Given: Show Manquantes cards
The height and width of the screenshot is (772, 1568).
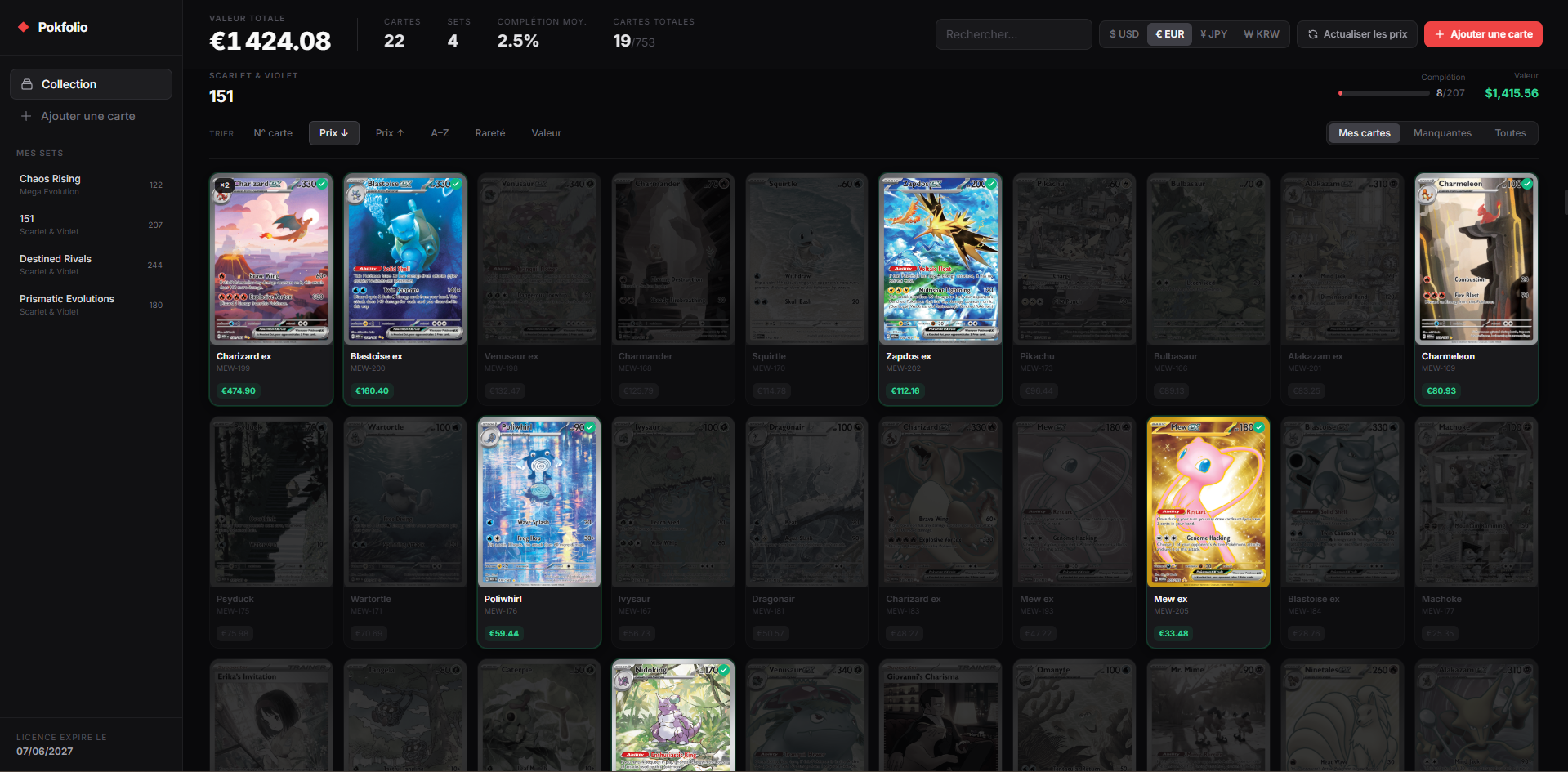Looking at the screenshot, I should click(x=1442, y=133).
